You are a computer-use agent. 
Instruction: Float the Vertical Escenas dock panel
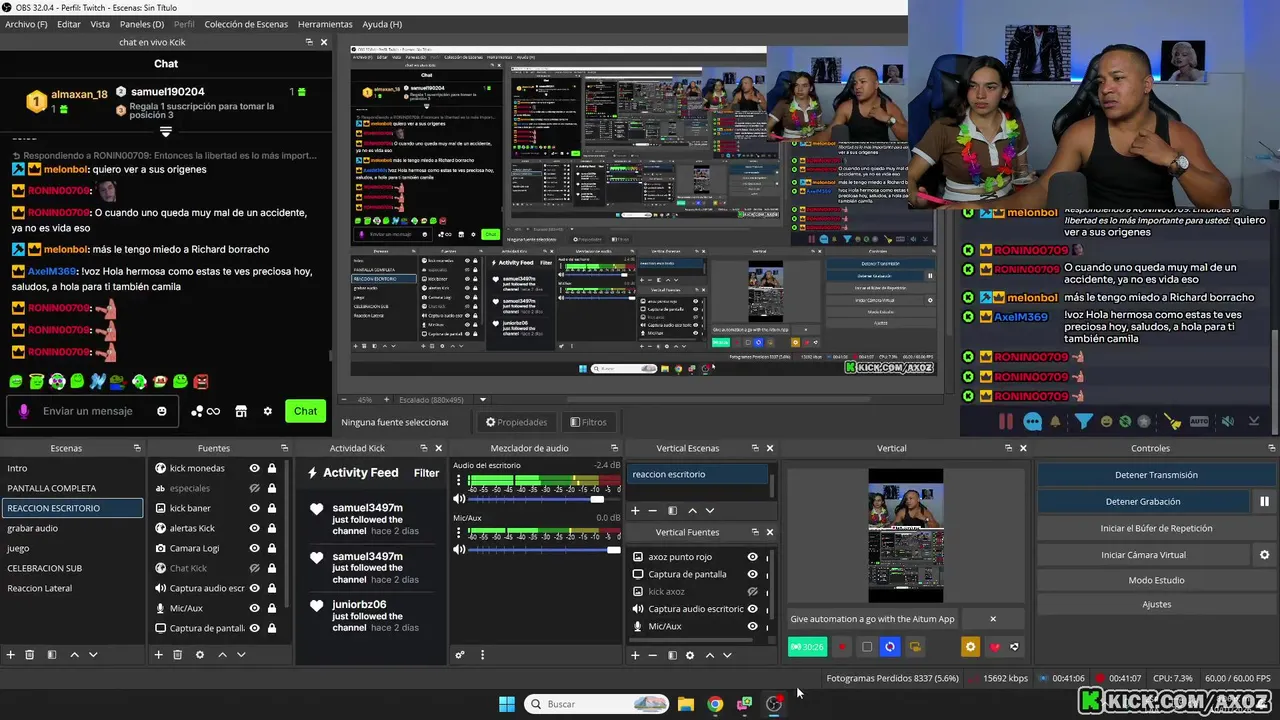(755, 448)
